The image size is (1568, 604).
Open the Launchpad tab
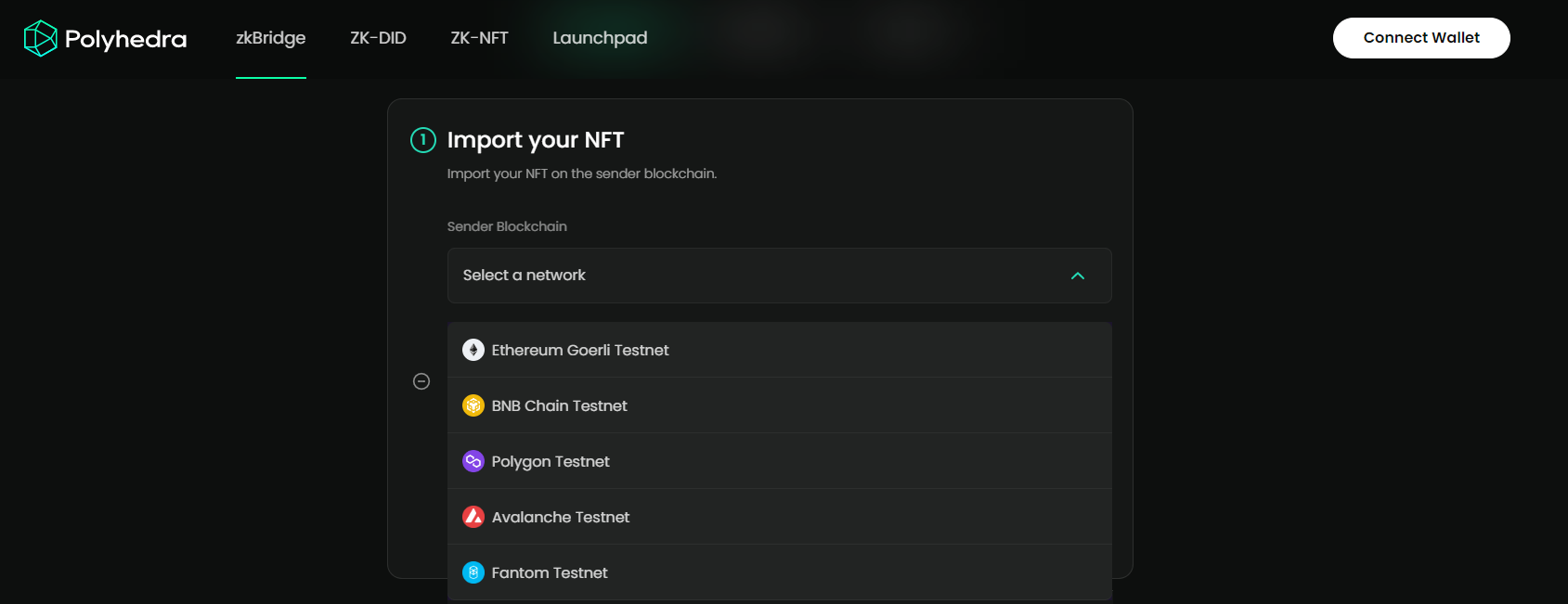coord(600,38)
